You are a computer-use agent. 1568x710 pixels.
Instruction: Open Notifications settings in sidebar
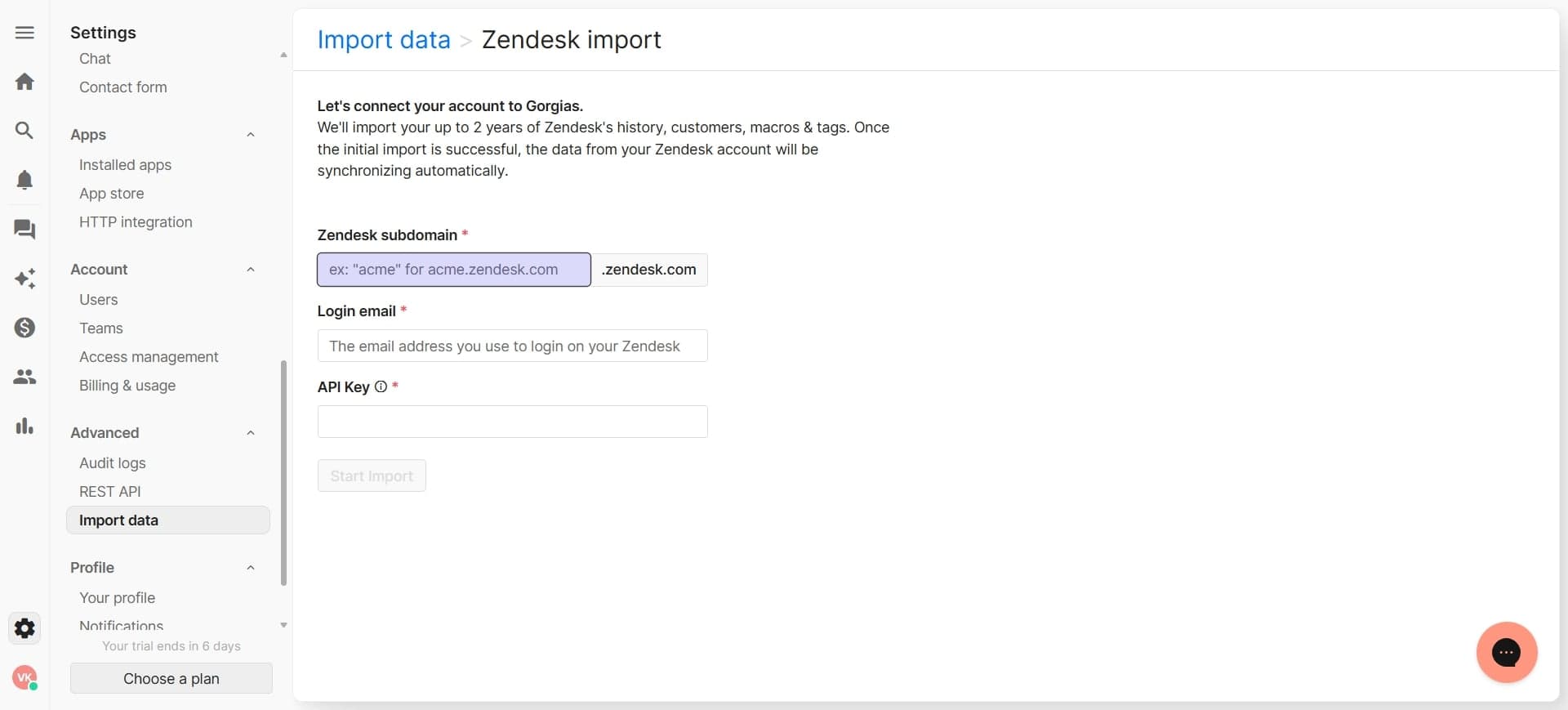coord(121,626)
